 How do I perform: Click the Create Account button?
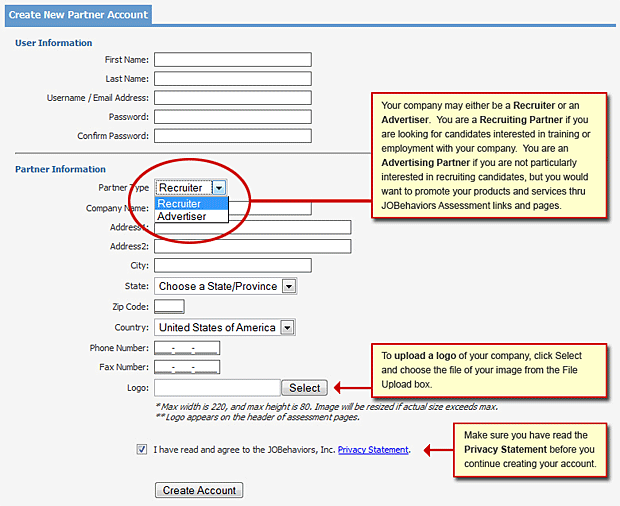point(199,490)
